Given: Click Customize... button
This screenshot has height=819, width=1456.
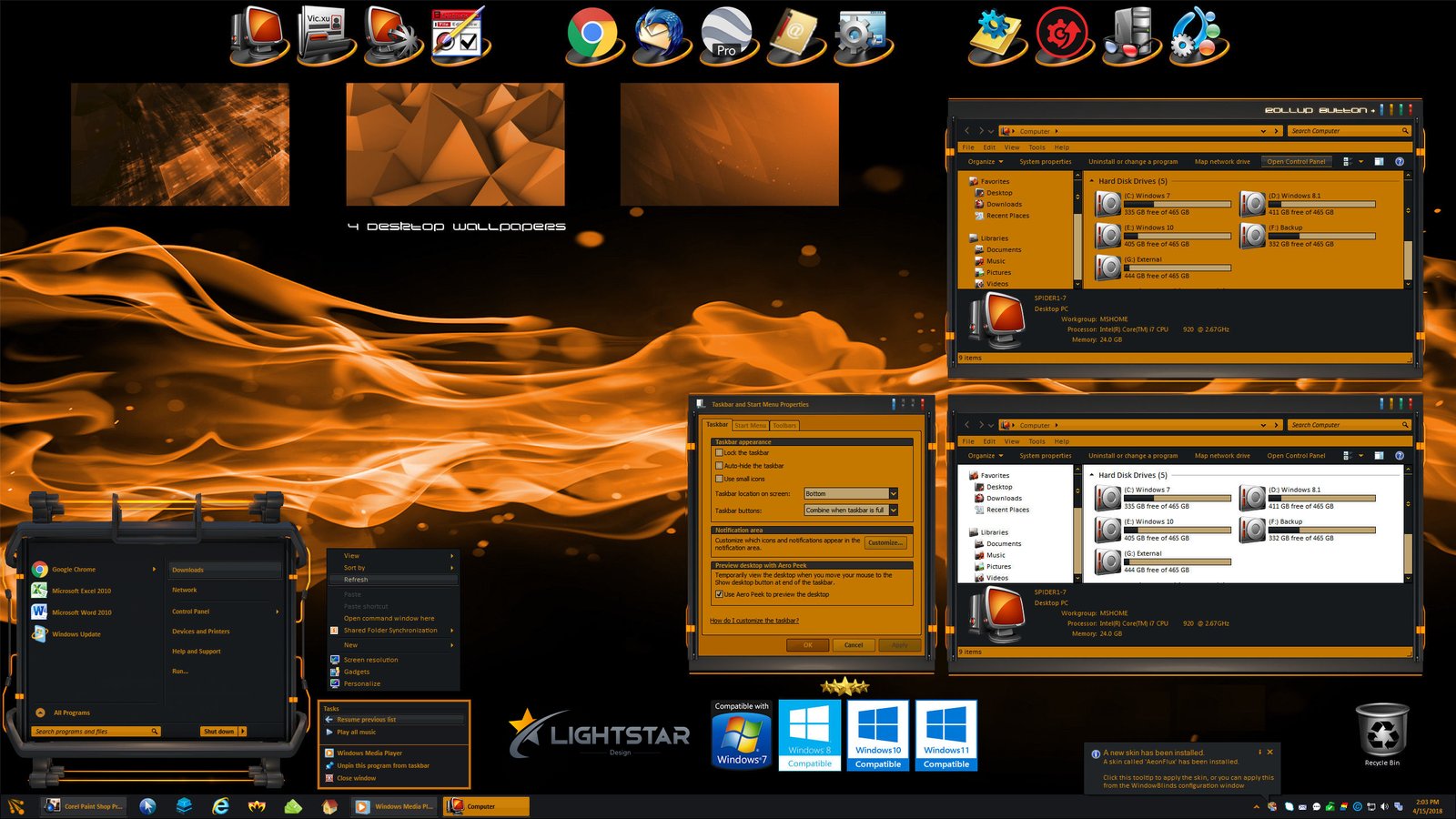Looking at the screenshot, I should (885, 543).
